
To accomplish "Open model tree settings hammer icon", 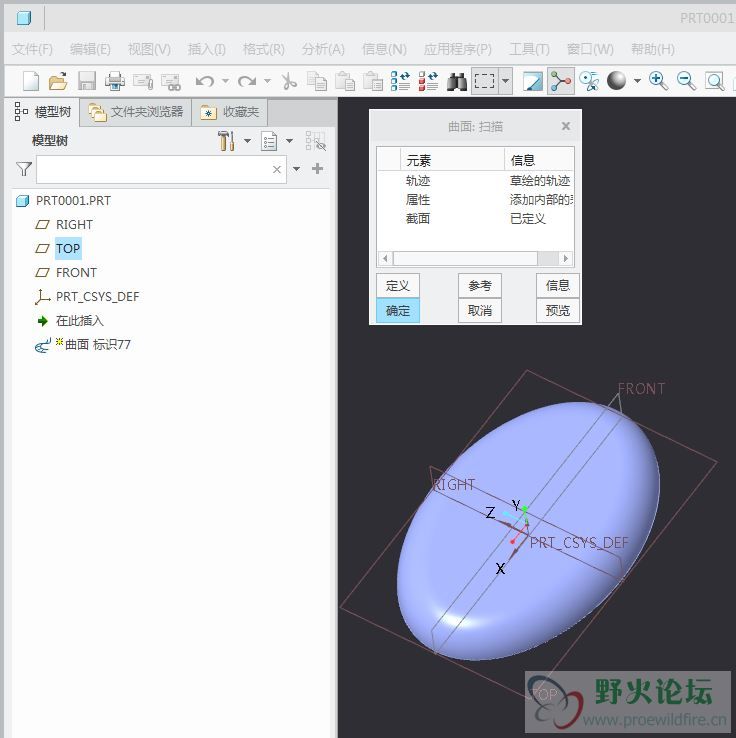I will click(227, 141).
